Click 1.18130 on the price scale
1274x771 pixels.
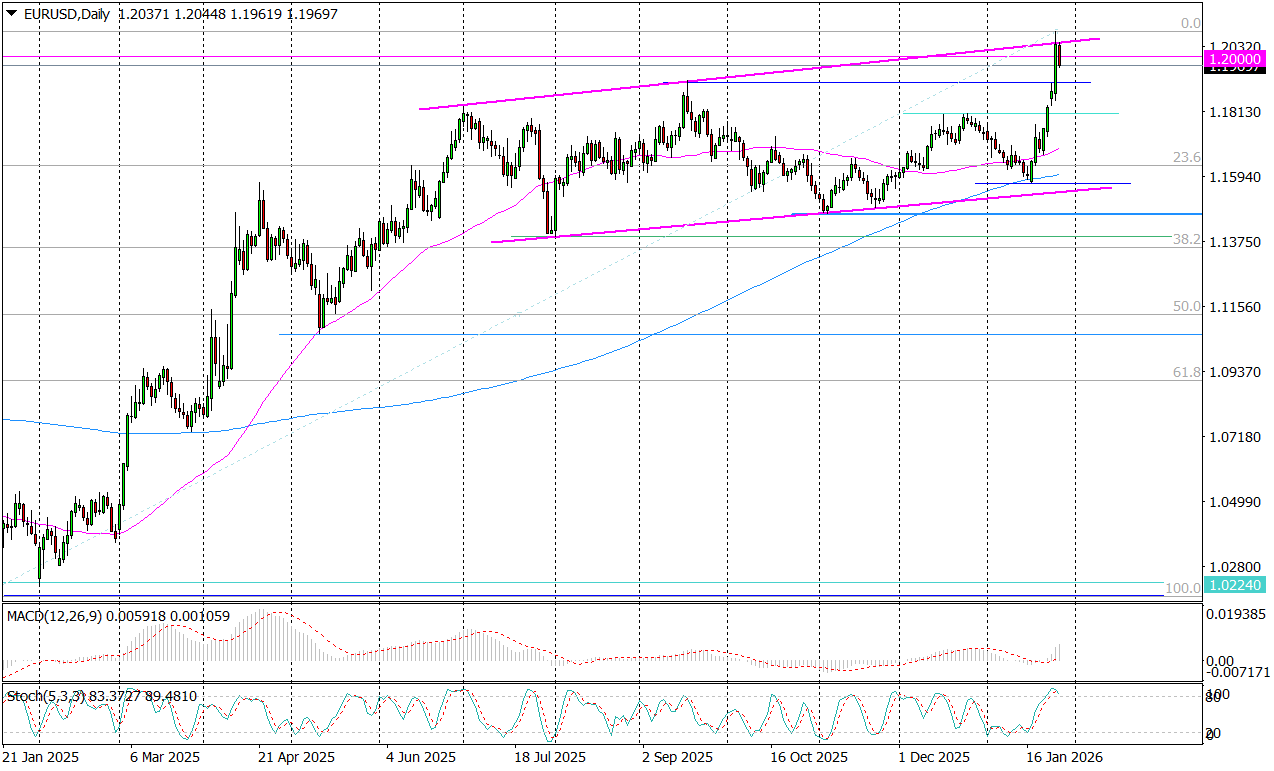coord(1236,112)
